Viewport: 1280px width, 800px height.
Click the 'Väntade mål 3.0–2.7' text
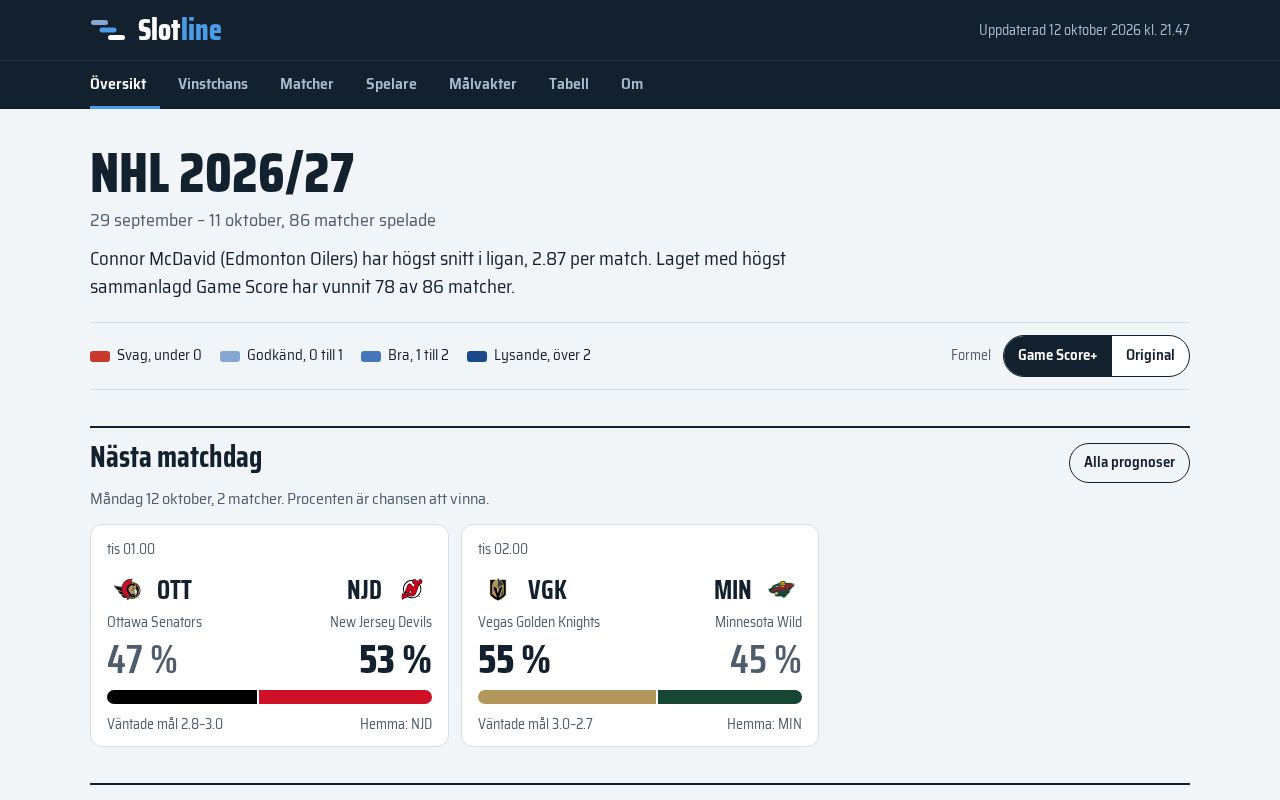(x=535, y=724)
